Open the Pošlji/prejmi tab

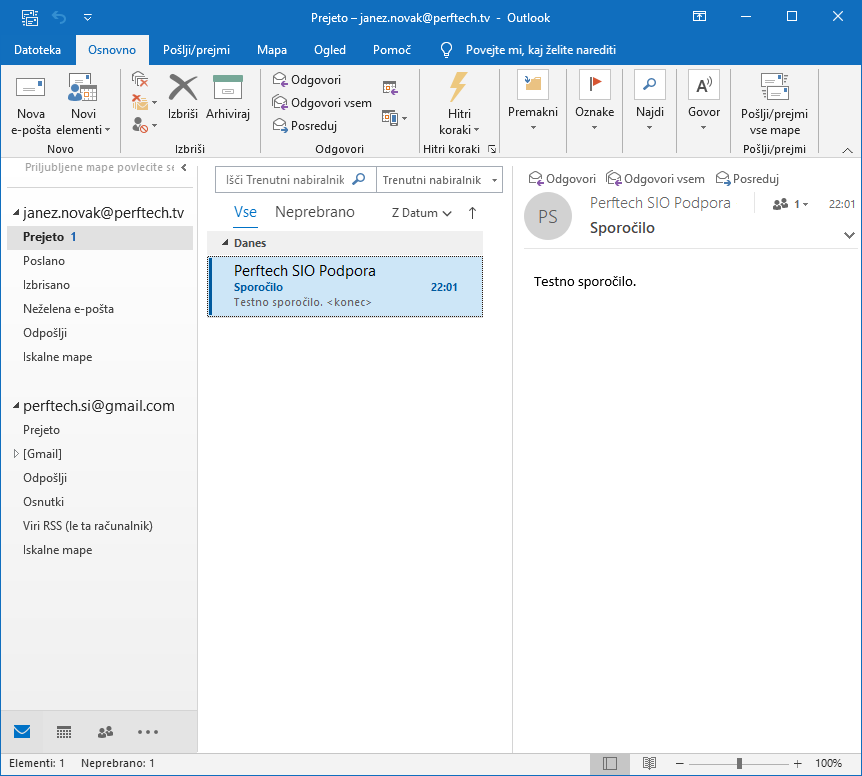(x=196, y=50)
